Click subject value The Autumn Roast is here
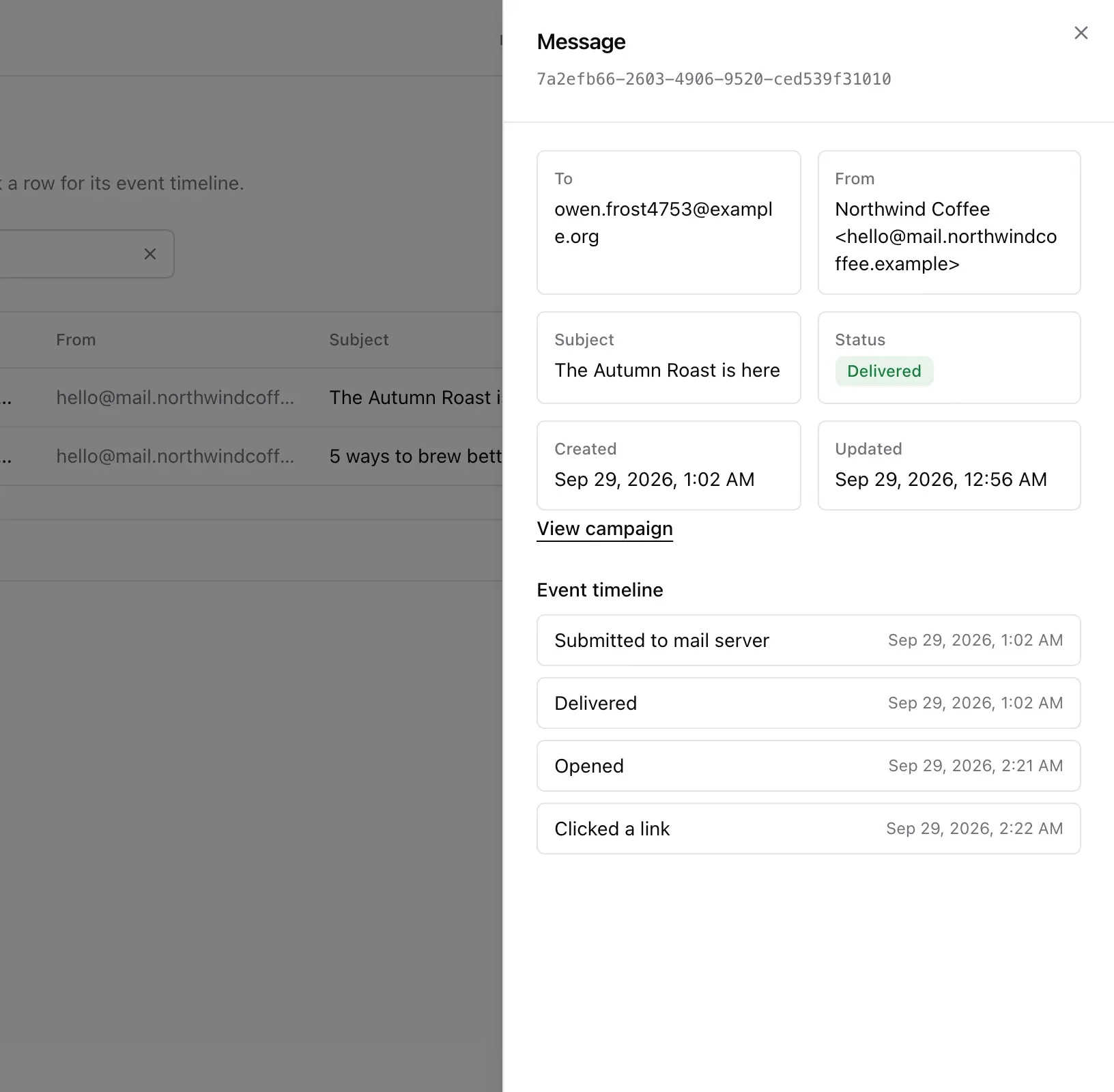The width and height of the screenshot is (1114, 1092). pos(667,370)
